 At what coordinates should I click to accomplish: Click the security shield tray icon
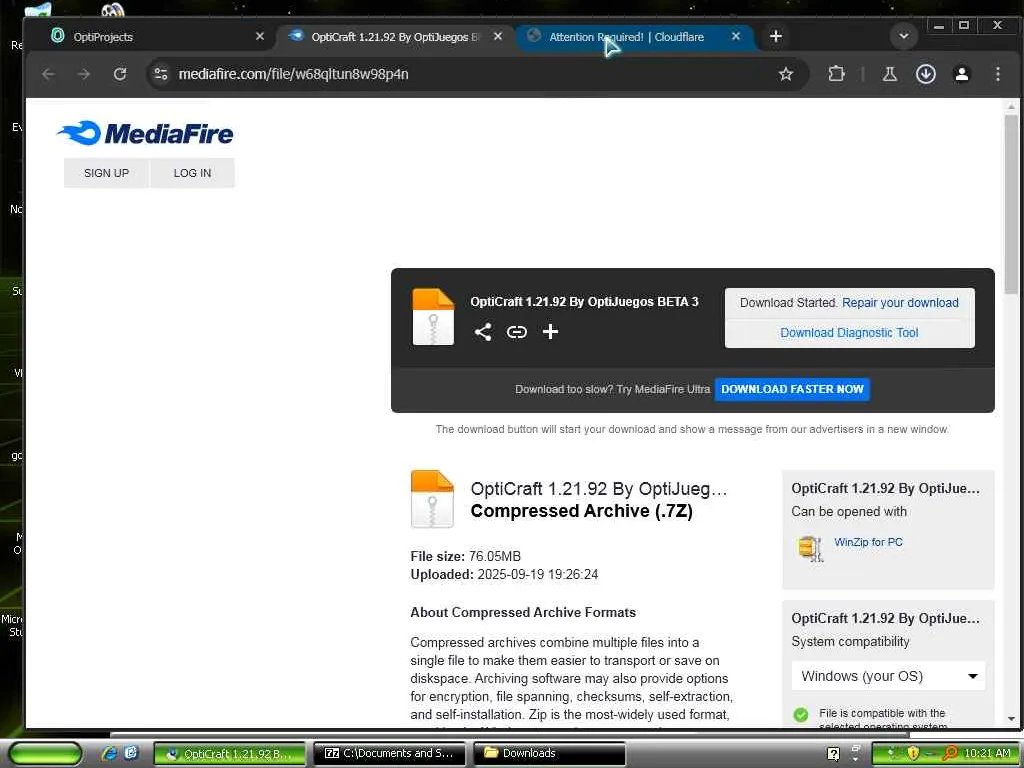912,753
